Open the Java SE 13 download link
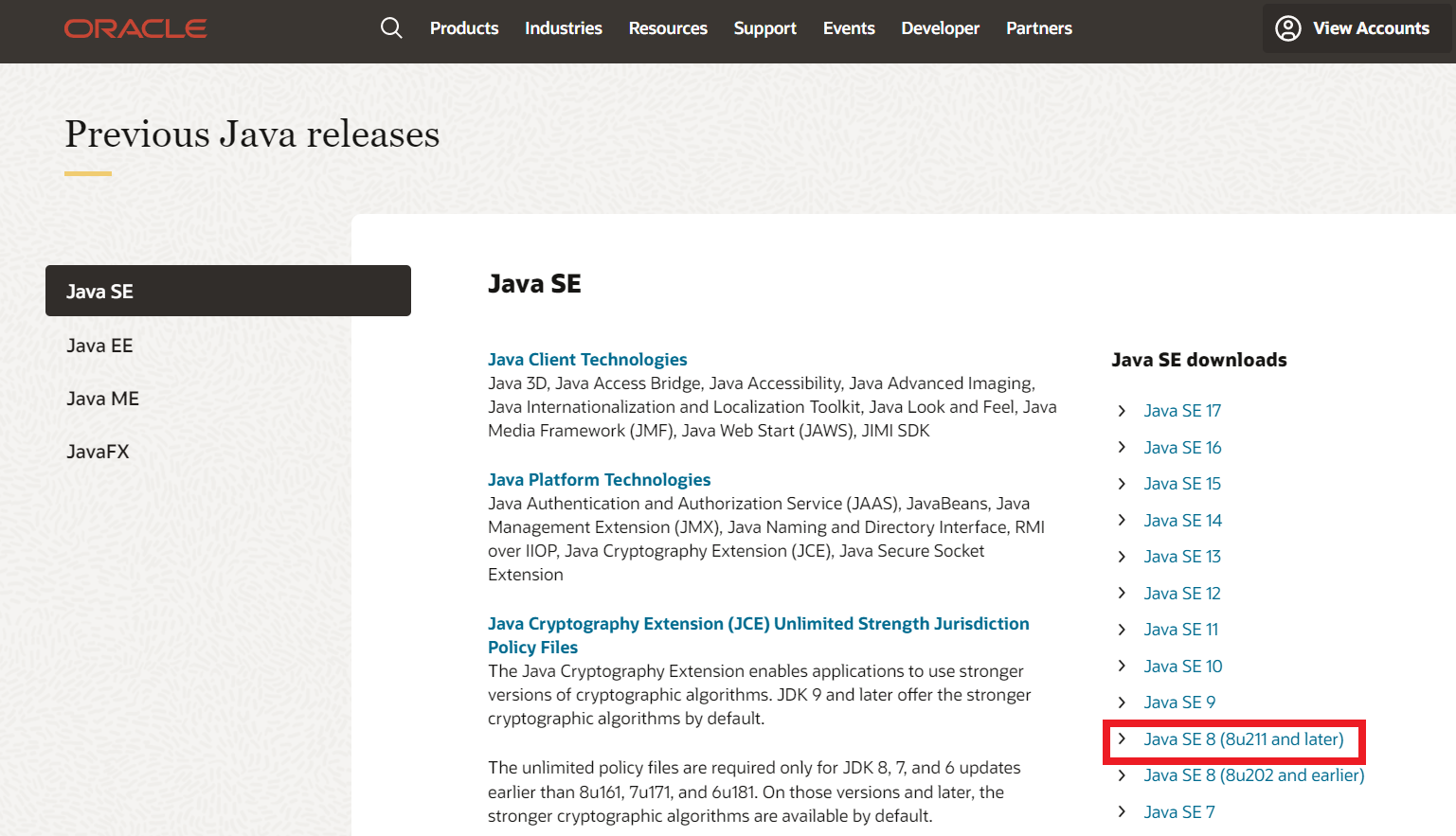This screenshot has height=836, width=1456. pos(1182,557)
